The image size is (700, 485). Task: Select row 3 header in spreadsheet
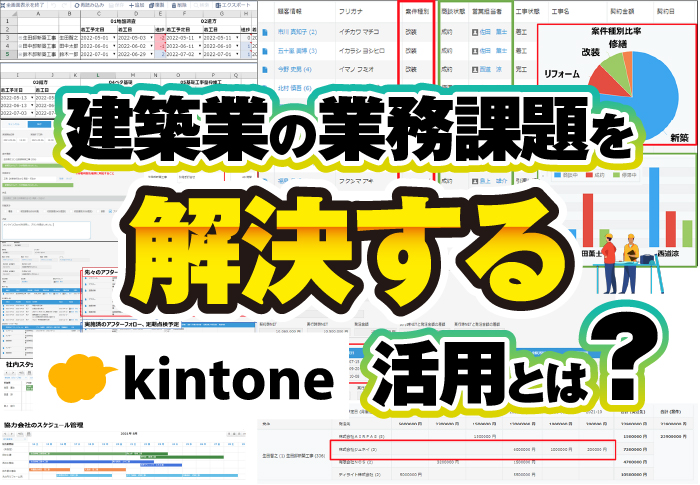pos(7,38)
